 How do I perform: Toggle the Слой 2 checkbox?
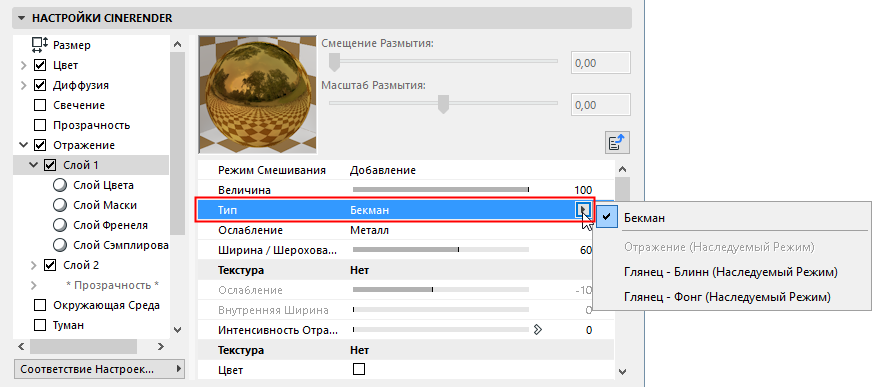point(50,265)
